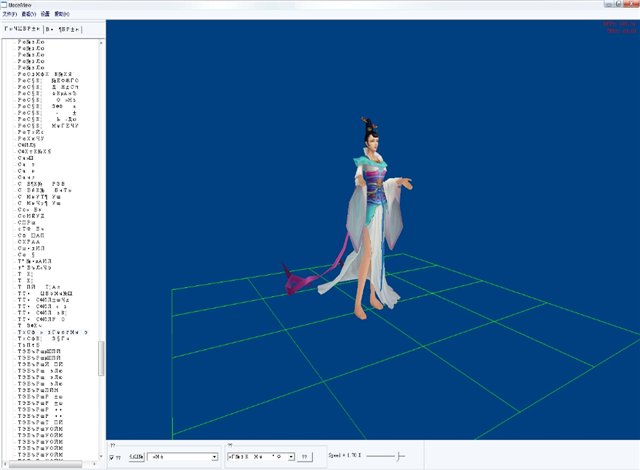Switch to the first tab above model list
The width and height of the screenshot is (640, 470).
[22, 29]
